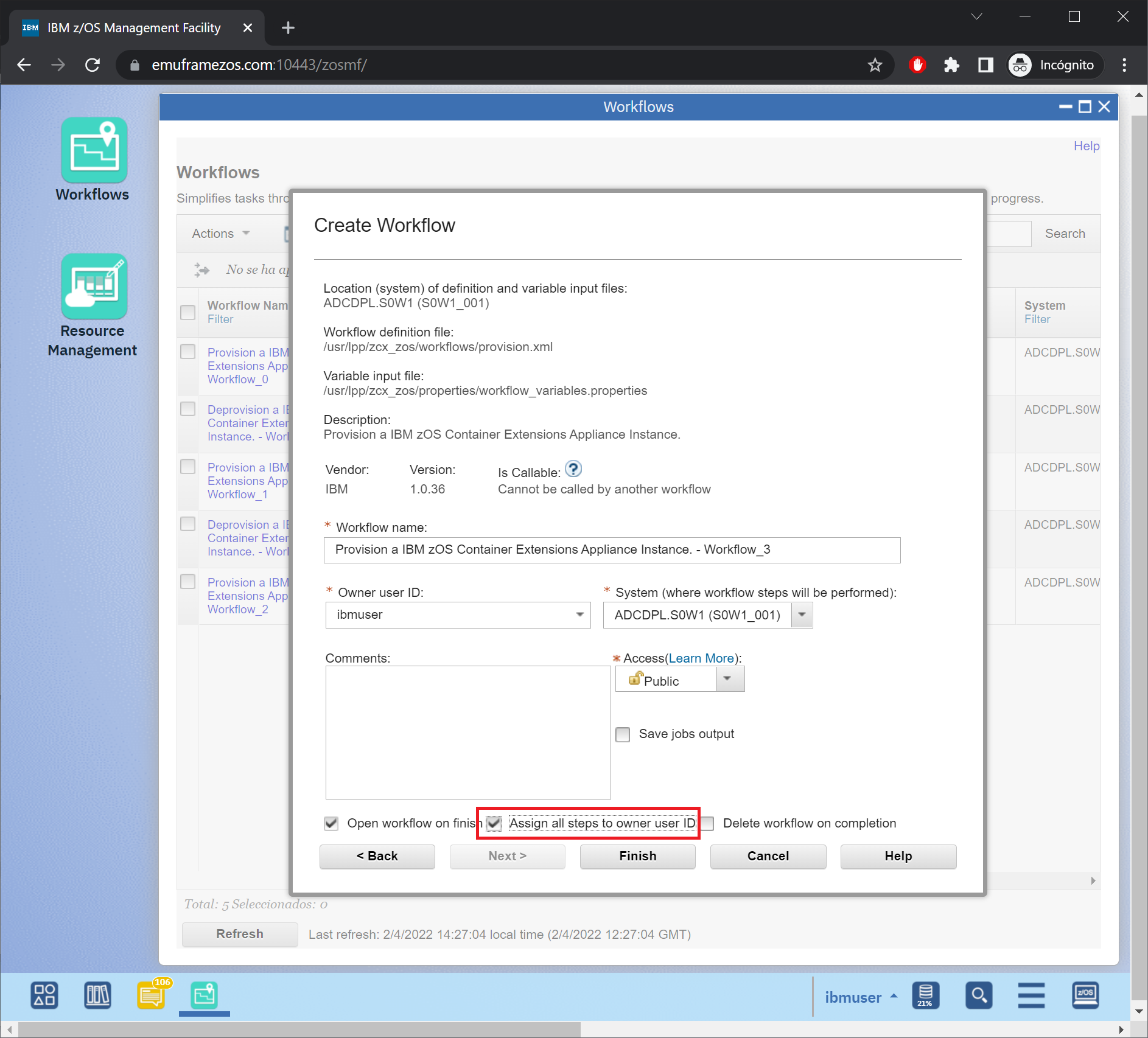Open Provision Workflow_0 link
This screenshot has height=1038, width=1148.
pos(248,366)
